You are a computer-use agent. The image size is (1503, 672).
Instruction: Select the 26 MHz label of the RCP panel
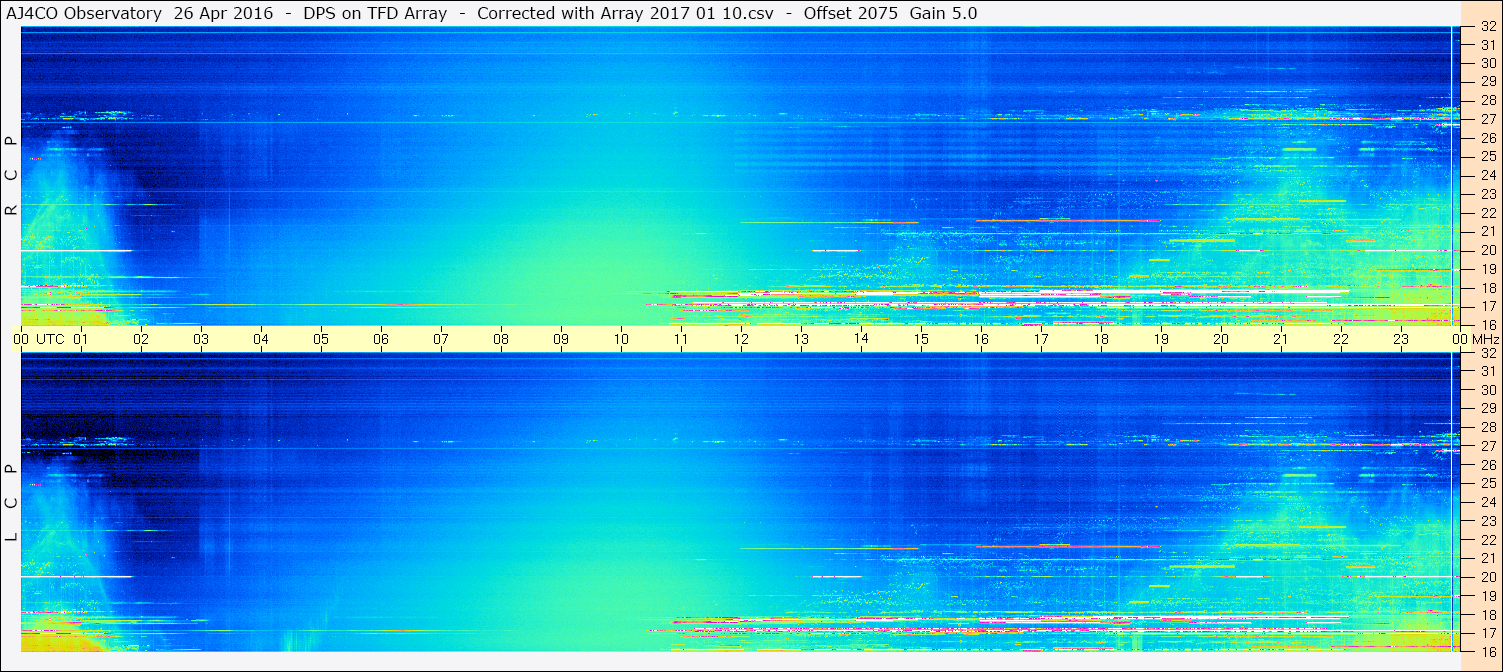[x=1487, y=137]
